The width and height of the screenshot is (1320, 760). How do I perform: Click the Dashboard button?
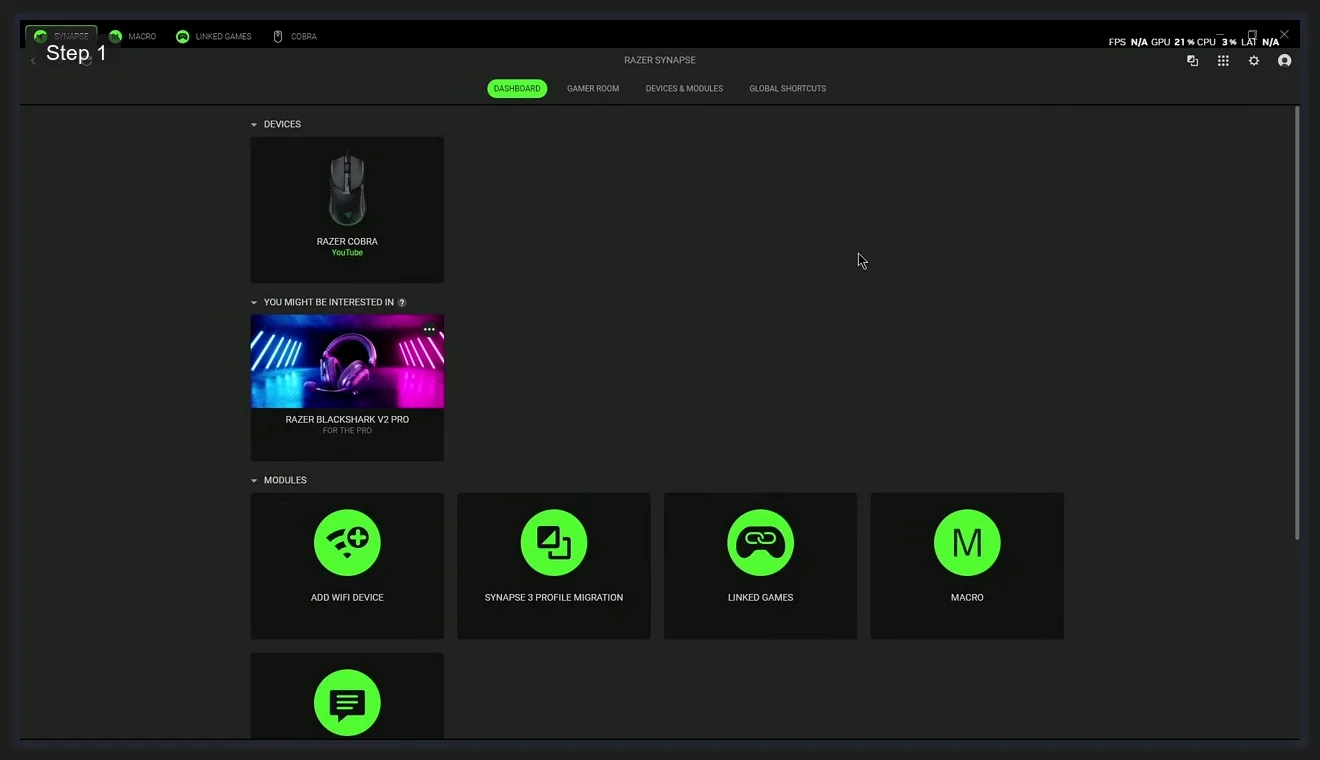pyautogui.click(x=516, y=88)
